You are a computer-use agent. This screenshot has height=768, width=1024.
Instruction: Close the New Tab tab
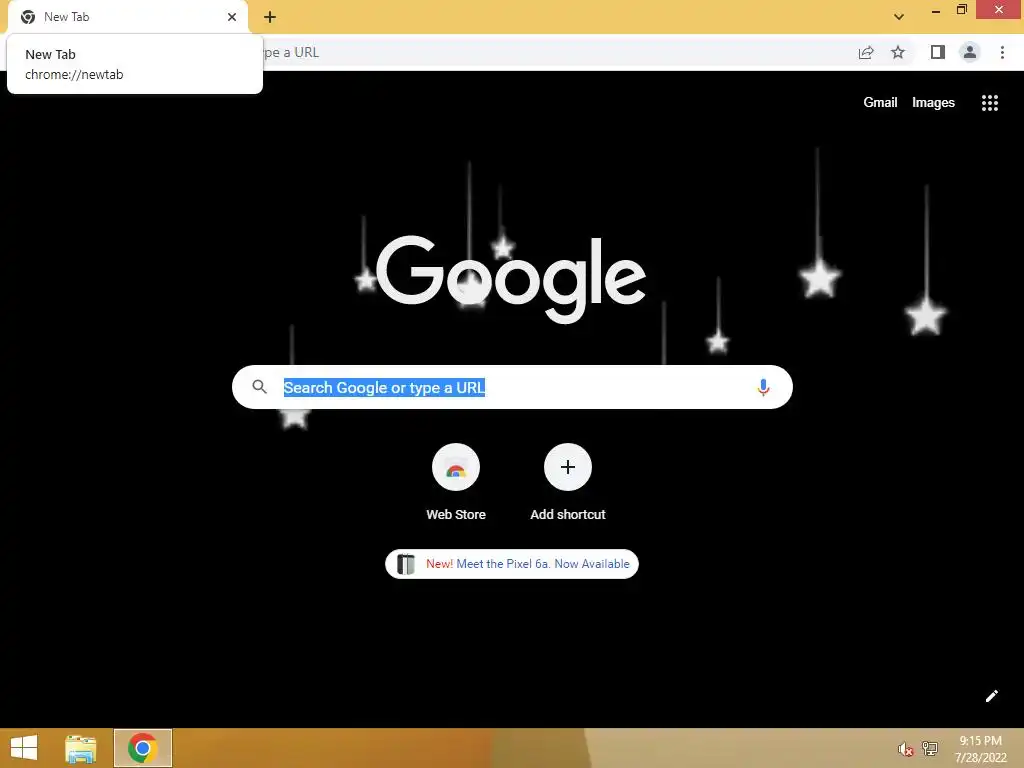(x=232, y=17)
